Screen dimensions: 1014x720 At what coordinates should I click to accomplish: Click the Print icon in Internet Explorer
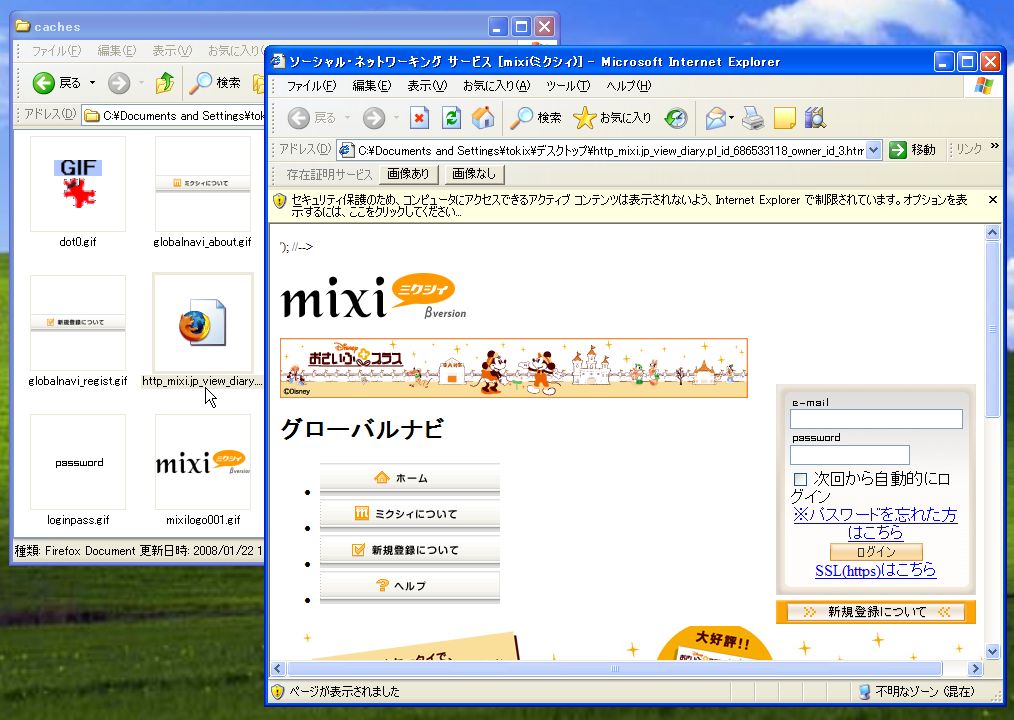pos(753,118)
